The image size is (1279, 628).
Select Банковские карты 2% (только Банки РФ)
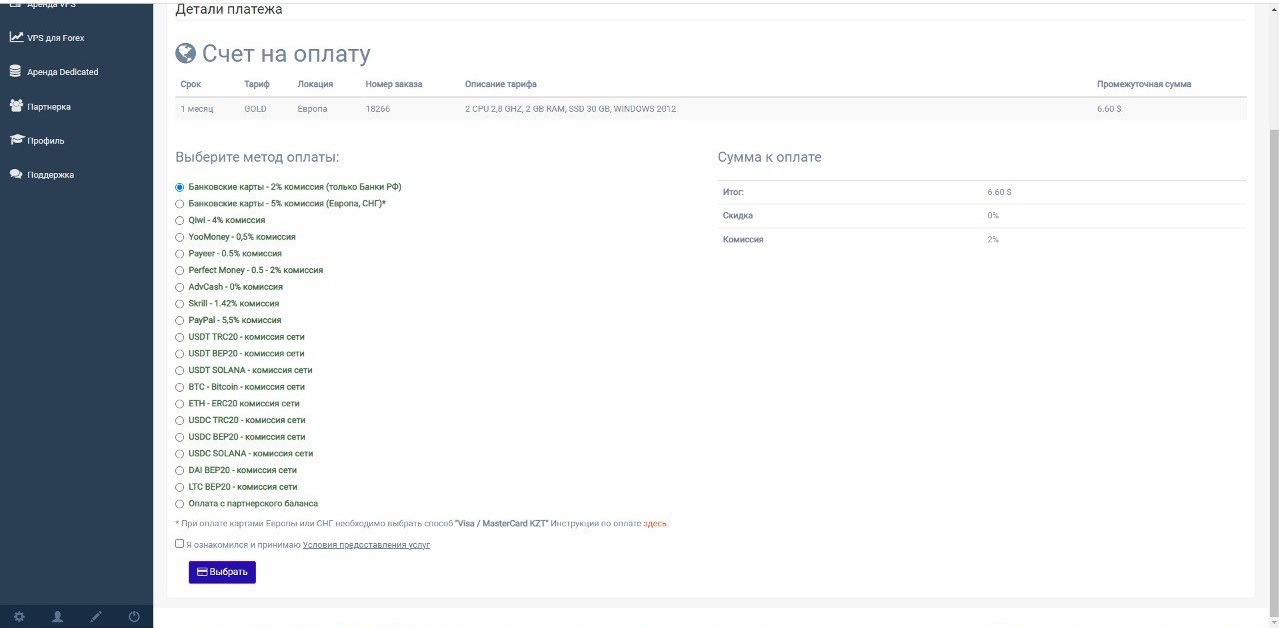point(180,187)
